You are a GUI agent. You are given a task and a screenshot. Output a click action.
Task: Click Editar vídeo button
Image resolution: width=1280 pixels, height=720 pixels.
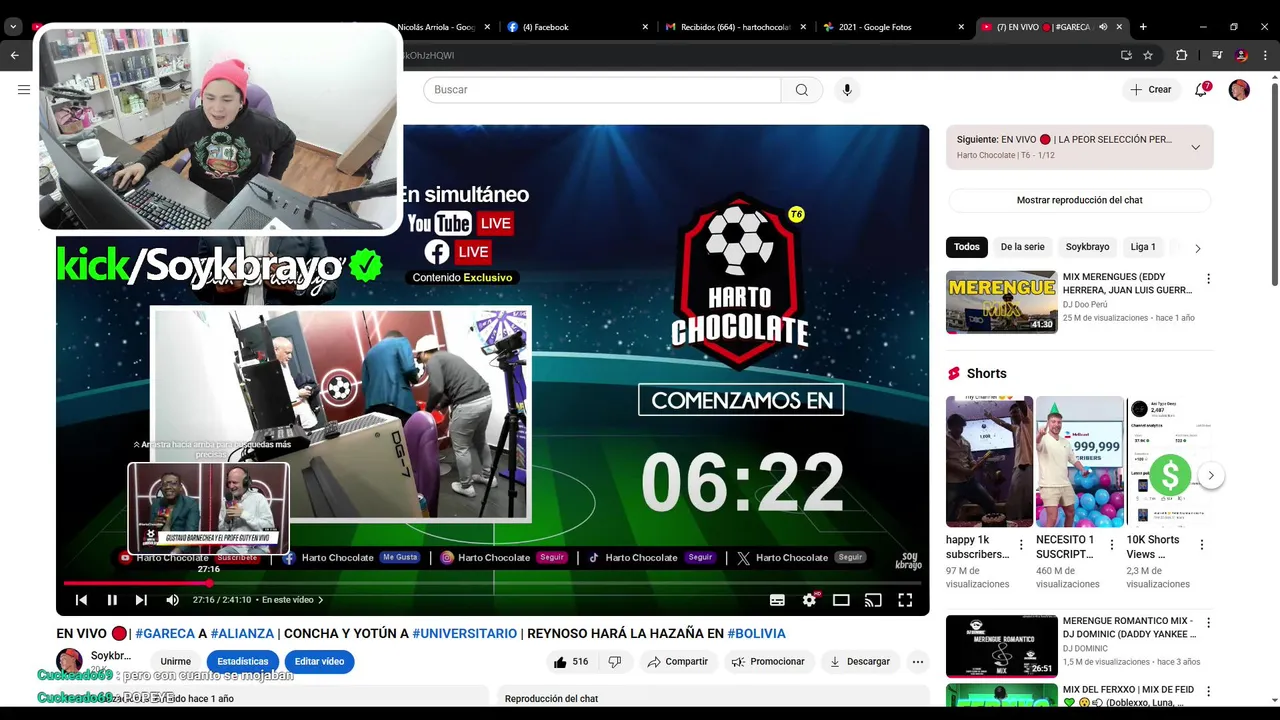click(319, 662)
